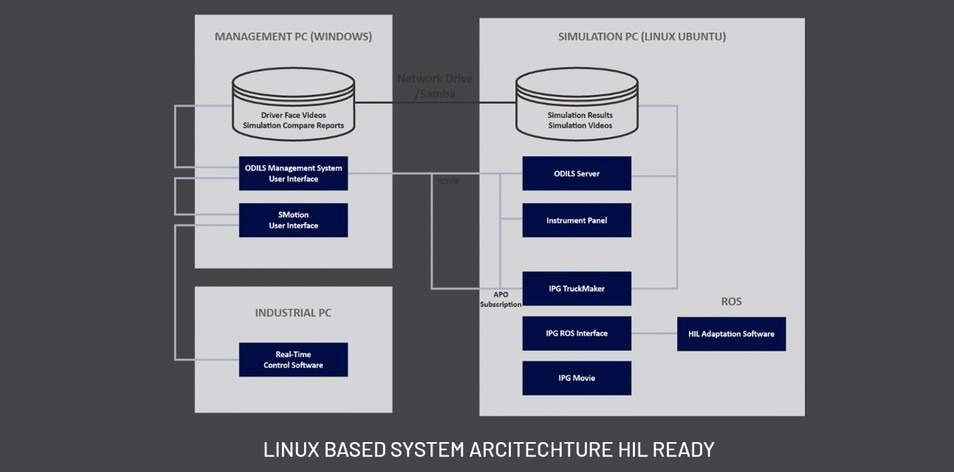Select the IPG TruckMaker block
This screenshot has width=954, height=472.
click(x=576, y=289)
